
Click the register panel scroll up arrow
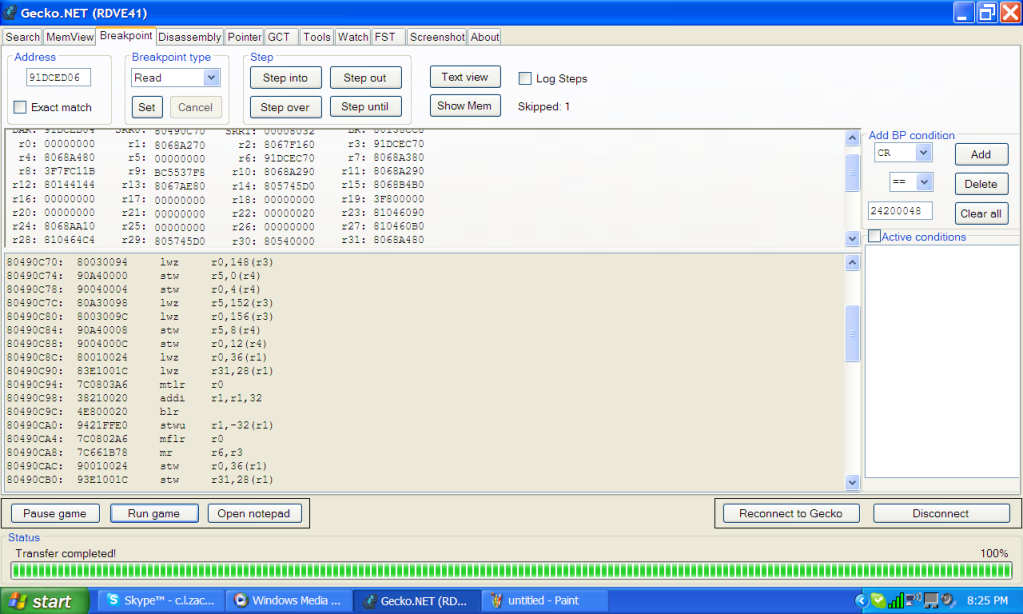click(852, 138)
